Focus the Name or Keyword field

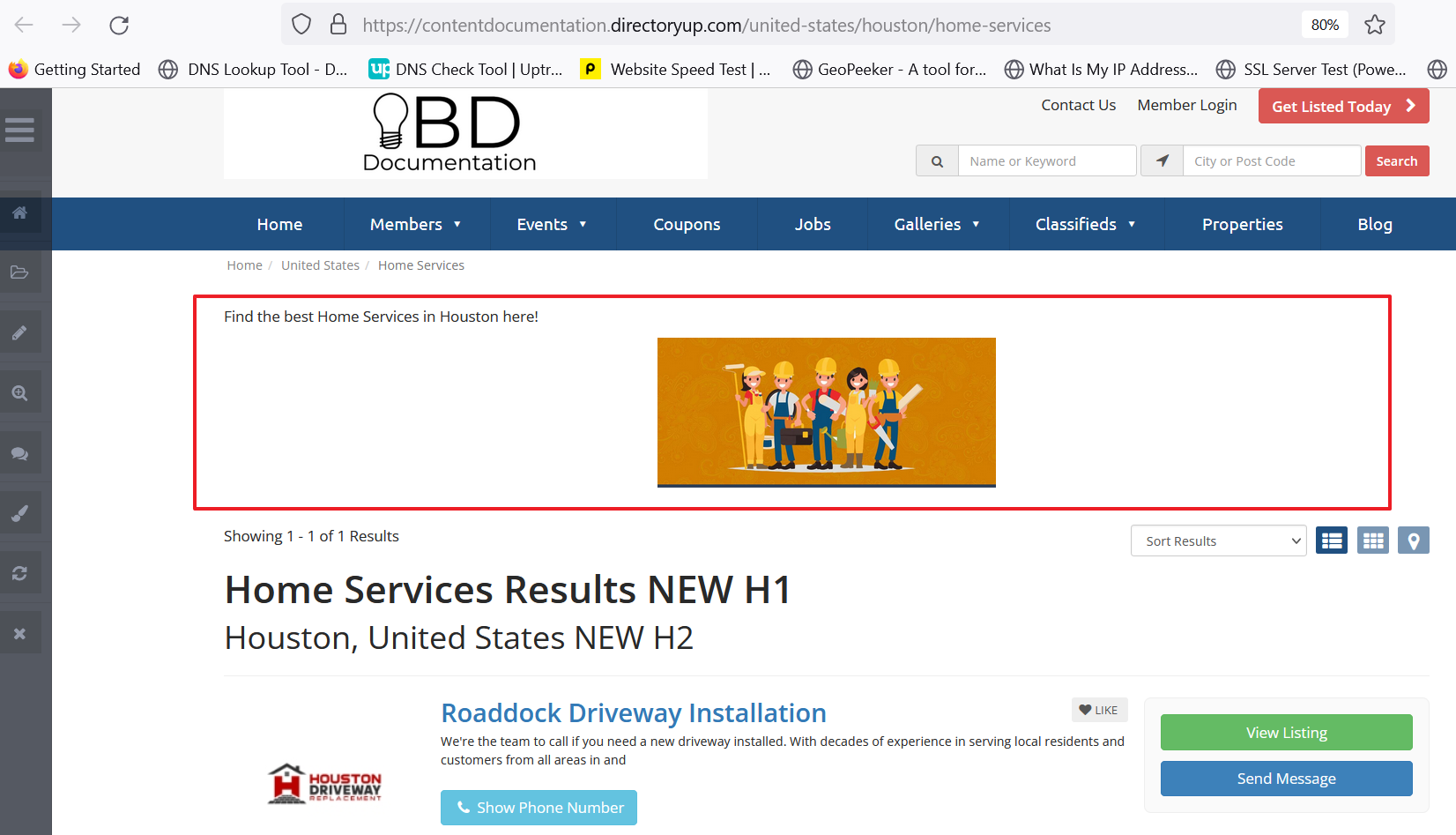[1047, 161]
